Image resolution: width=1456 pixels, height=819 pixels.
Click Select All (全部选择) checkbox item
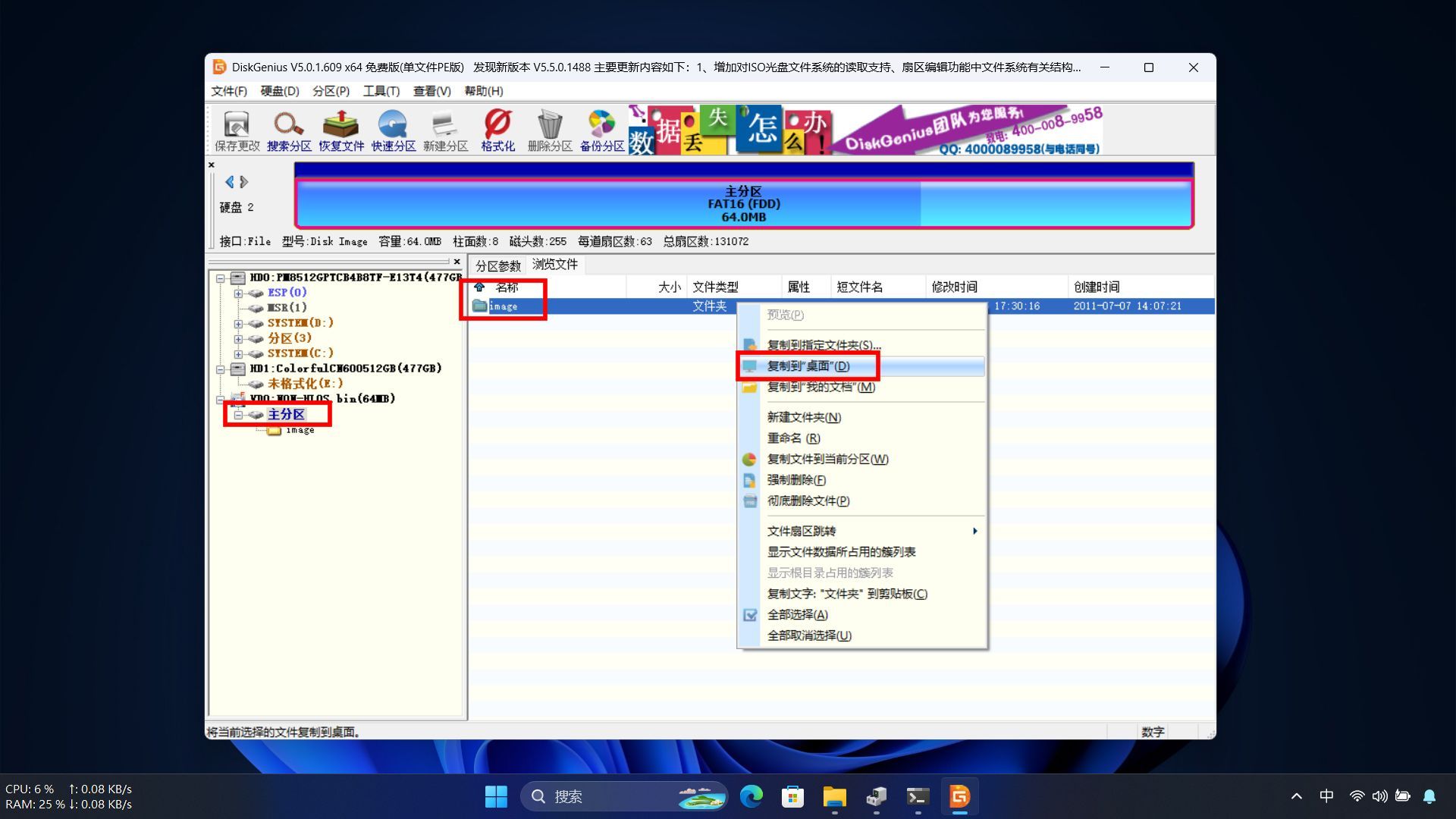(797, 615)
